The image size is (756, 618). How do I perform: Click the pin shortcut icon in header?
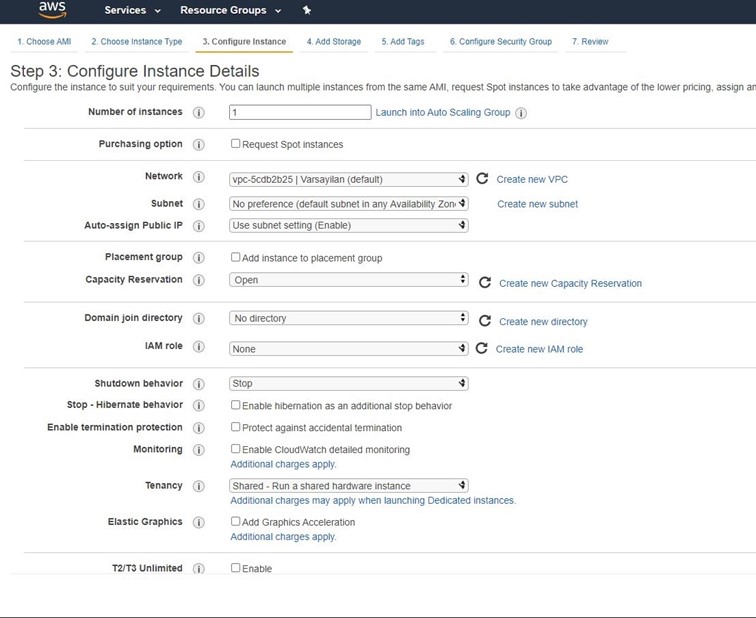[307, 10]
